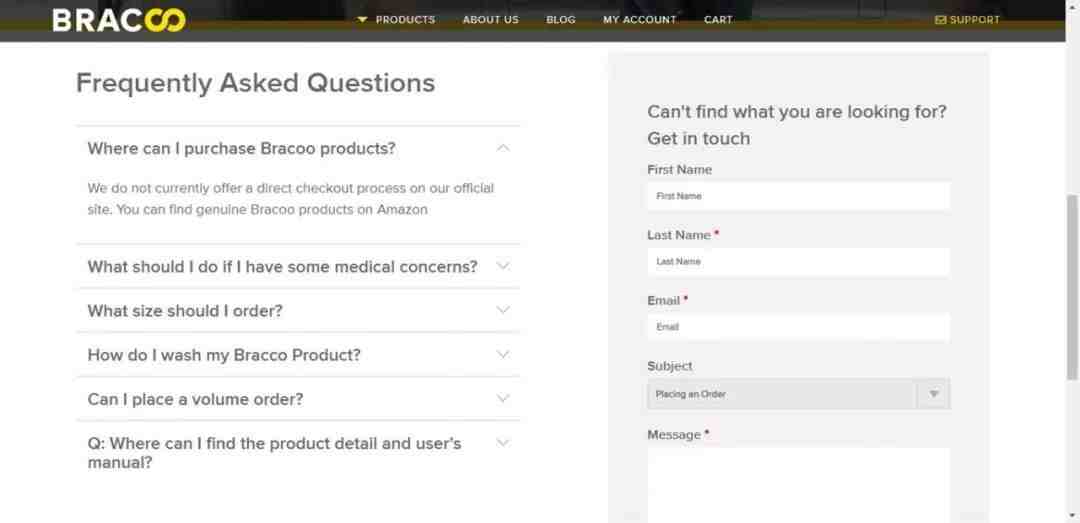View the Cart page

click(x=718, y=20)
